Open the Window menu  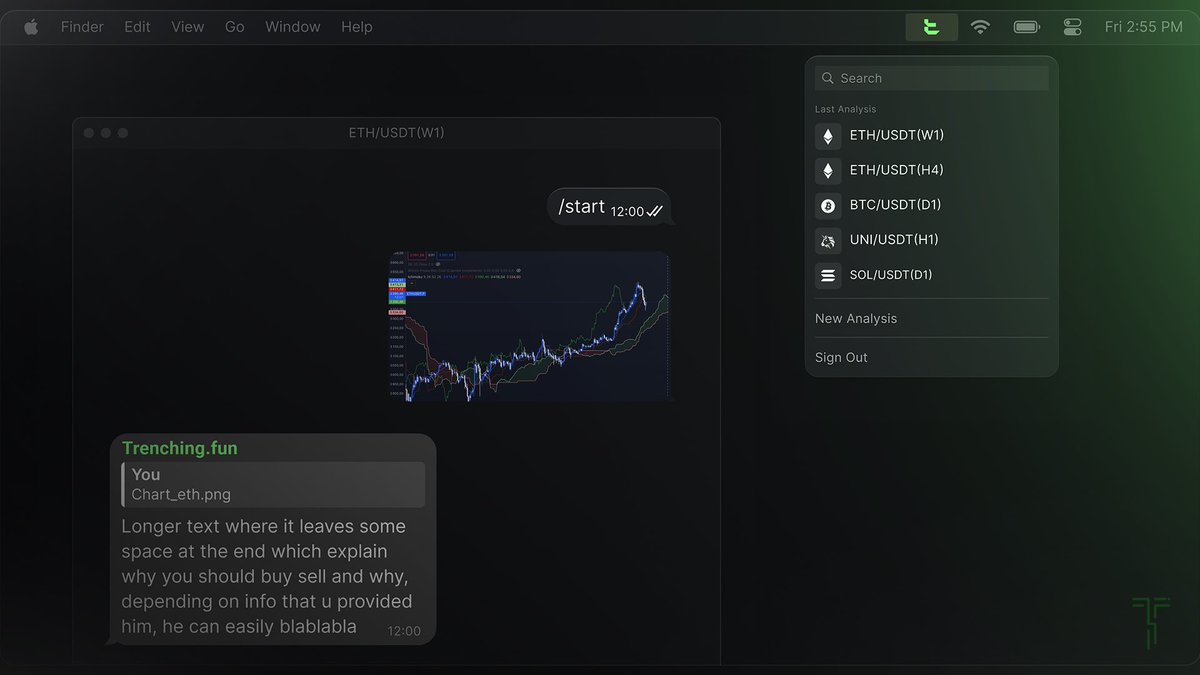(293, 27)
